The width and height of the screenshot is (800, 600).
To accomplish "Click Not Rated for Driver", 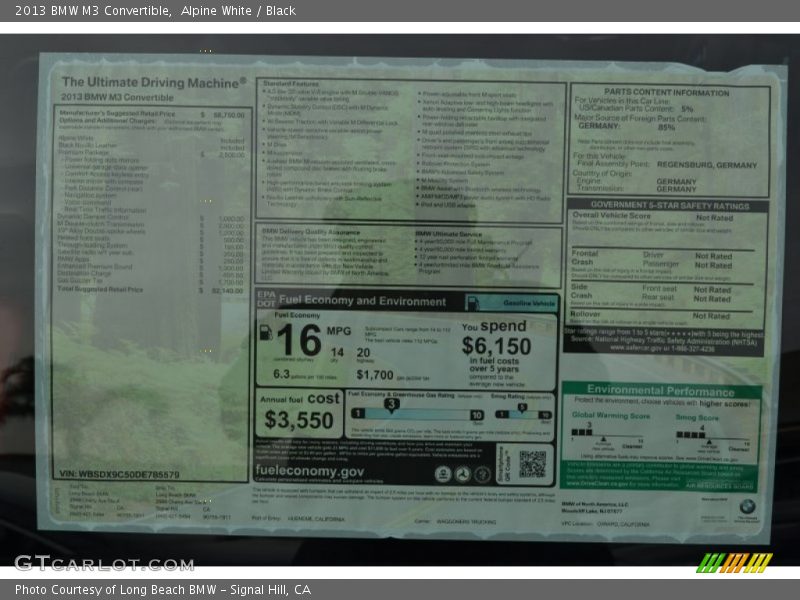I will click(713, 256).
